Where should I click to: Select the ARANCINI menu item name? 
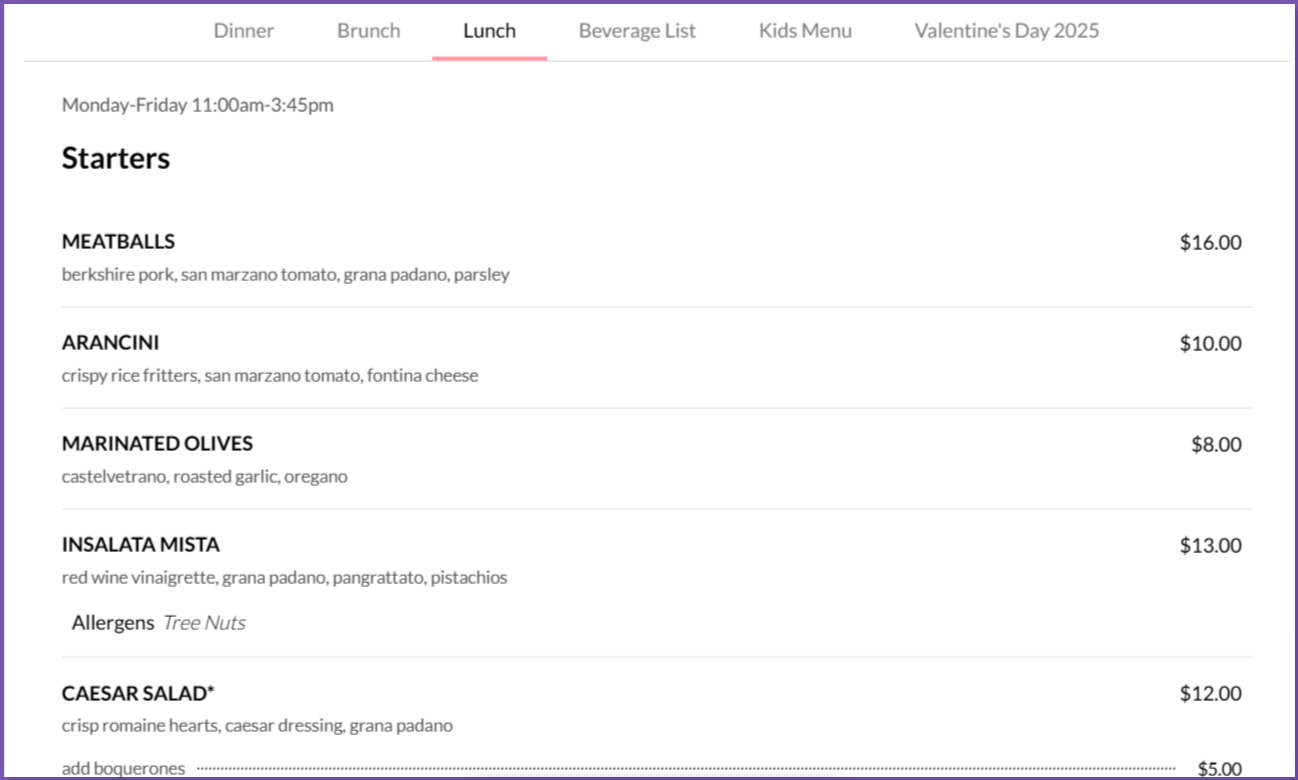pyautogui.click(x=110, y=343)
